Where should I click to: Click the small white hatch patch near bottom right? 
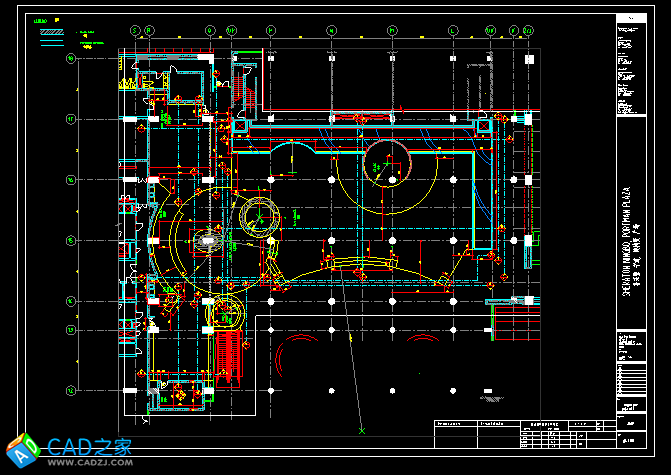490,397
